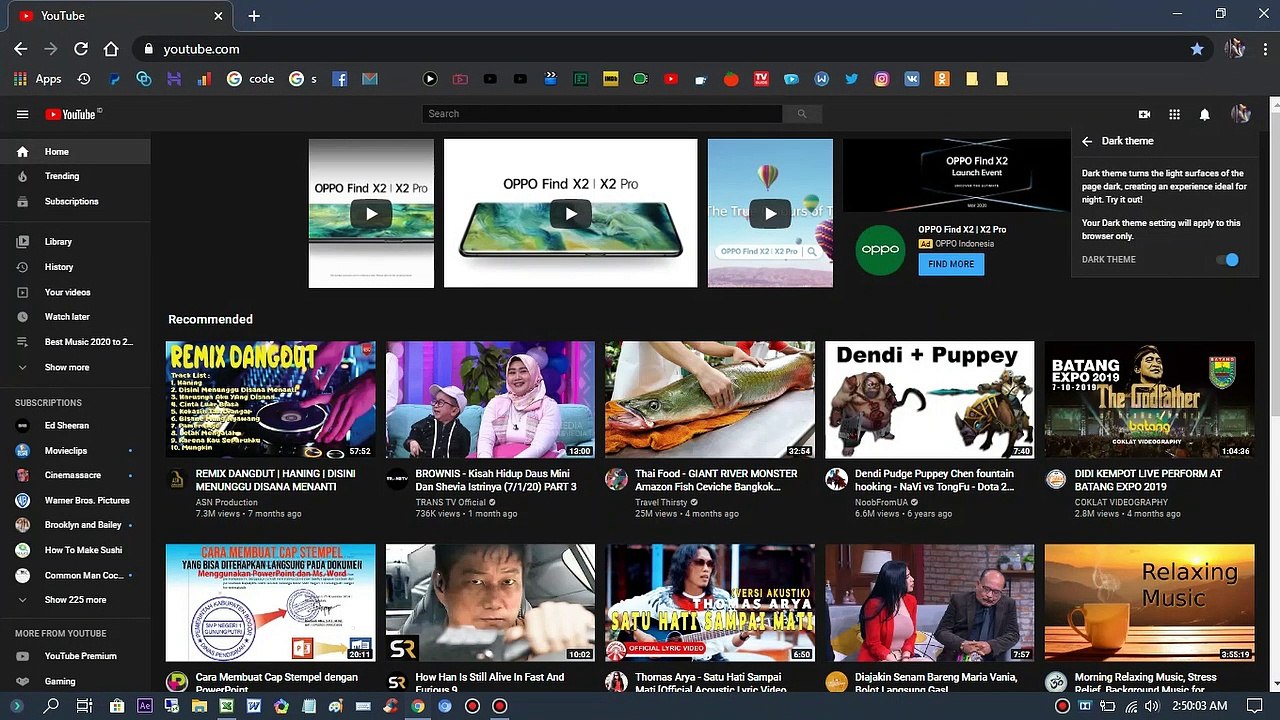This screenshot has height=720, width=1280.
Task: Open the Twitter bookmark
Action: click(851, 79)
